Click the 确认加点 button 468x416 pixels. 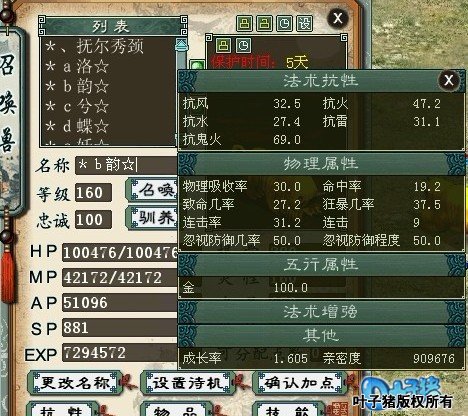tap(300, 383)
